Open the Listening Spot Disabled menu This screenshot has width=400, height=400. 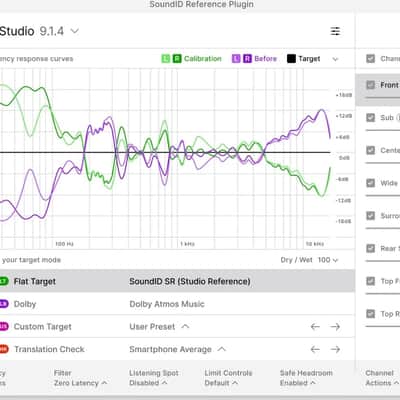click(x=154, y=378)
